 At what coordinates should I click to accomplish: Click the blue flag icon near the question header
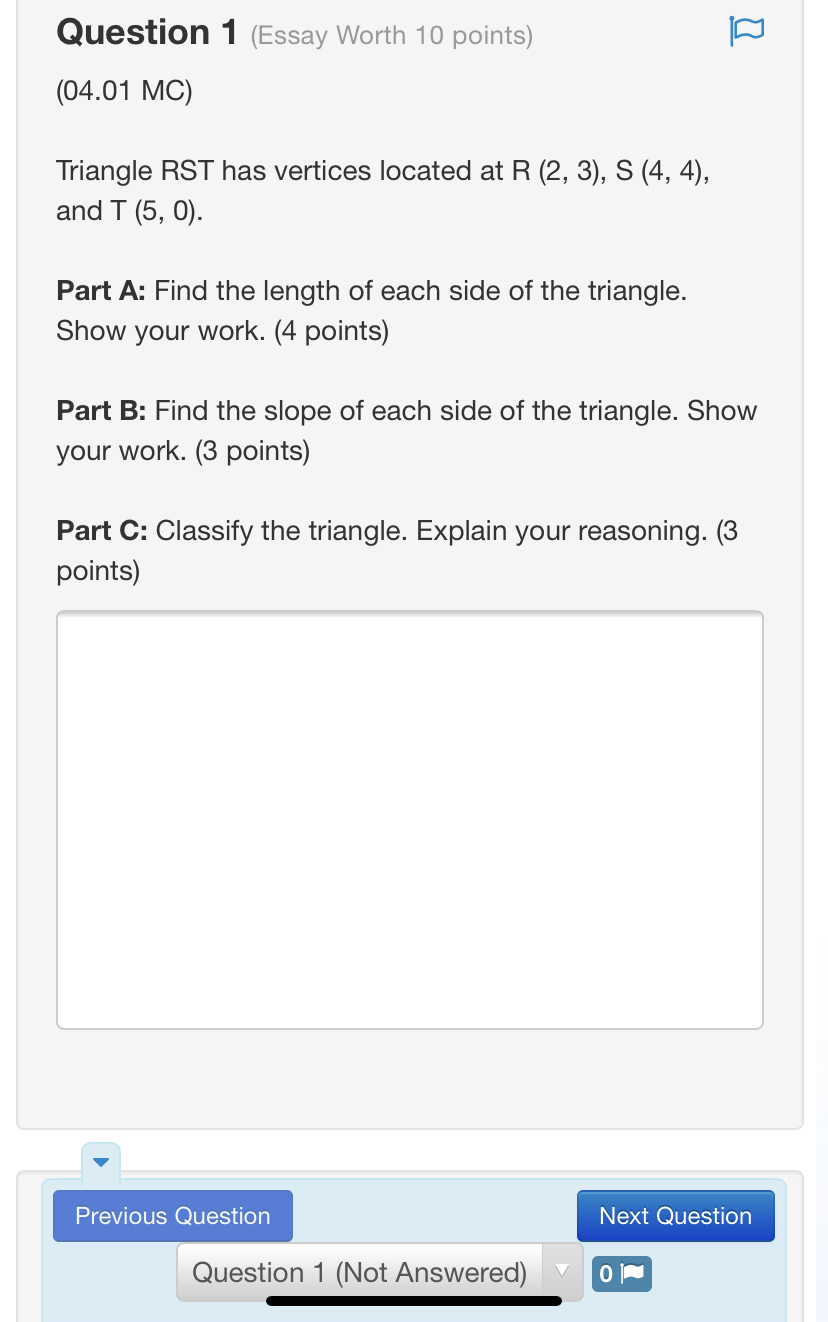(x=748, y=30)
